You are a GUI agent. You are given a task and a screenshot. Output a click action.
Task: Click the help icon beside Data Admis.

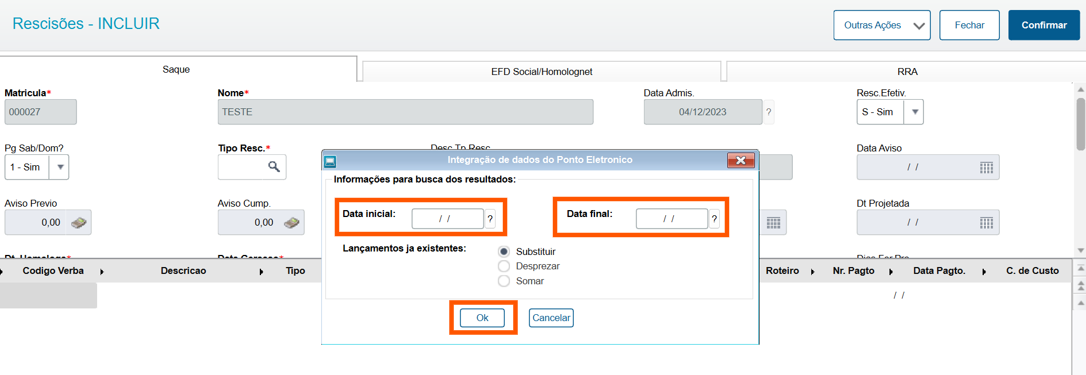coord(769,112)
